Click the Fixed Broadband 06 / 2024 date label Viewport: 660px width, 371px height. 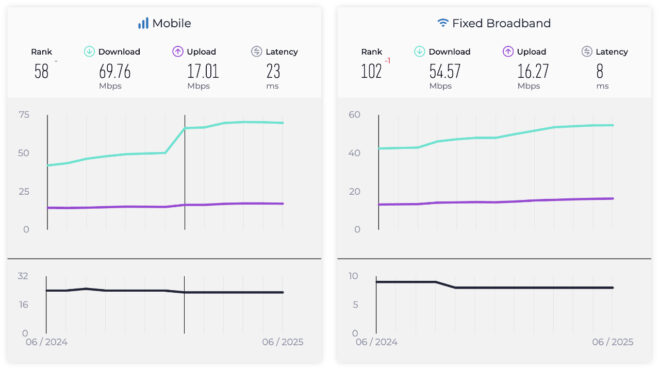tap(376, 342)
